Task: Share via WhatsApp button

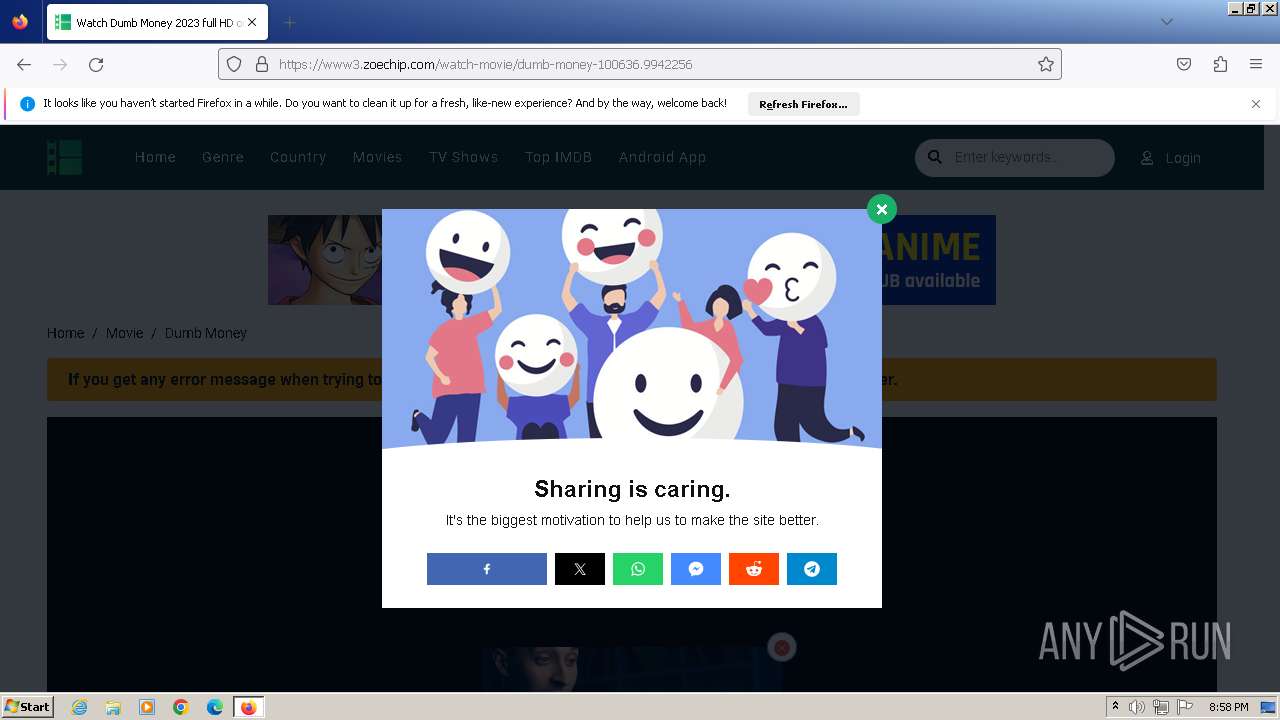Action: point(638,569)
